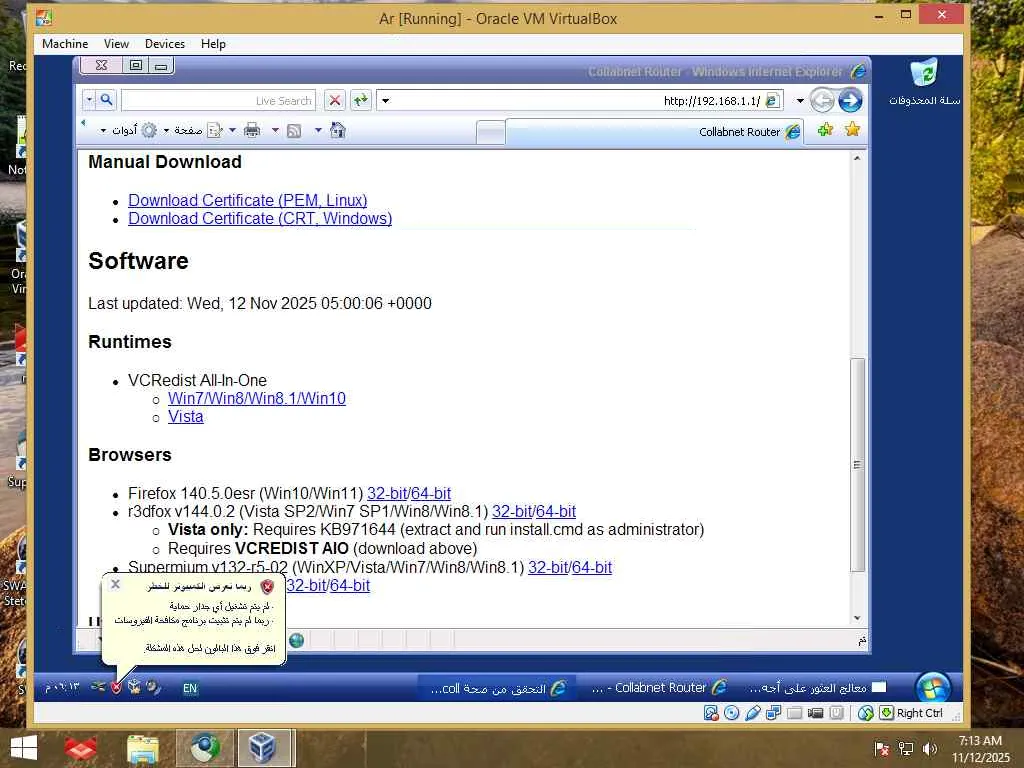Expand the RSS feeds dropdown arrow
Image resolution: width=1024 pixels, height=768 pixels.
pyautogui.click(x=275, y=131)
